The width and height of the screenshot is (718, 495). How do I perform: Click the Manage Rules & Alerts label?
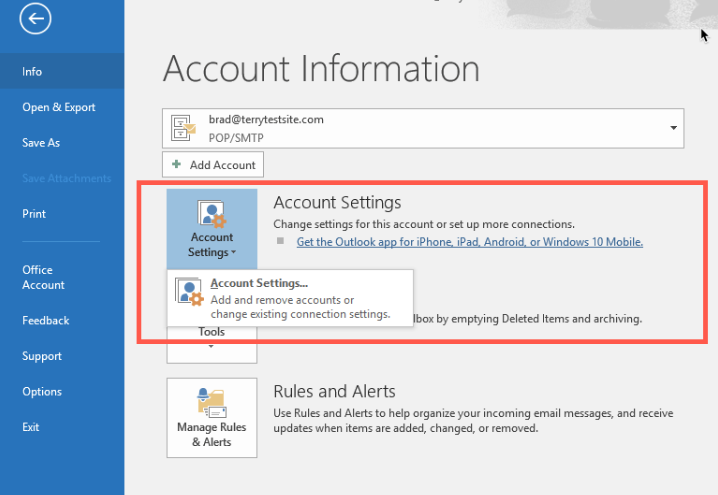coord(212,434)
